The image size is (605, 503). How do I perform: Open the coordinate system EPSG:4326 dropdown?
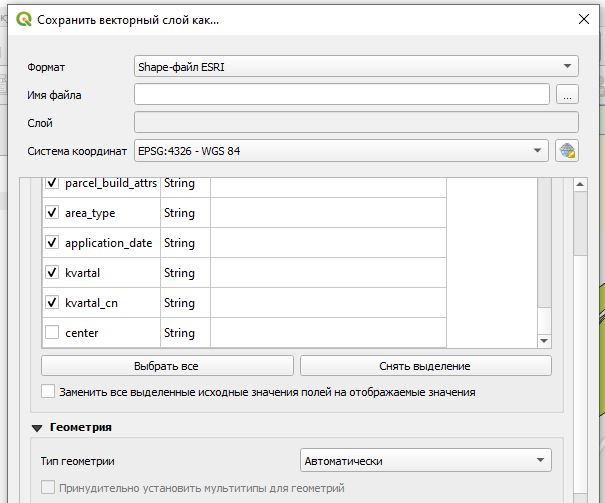coord(341,151)
